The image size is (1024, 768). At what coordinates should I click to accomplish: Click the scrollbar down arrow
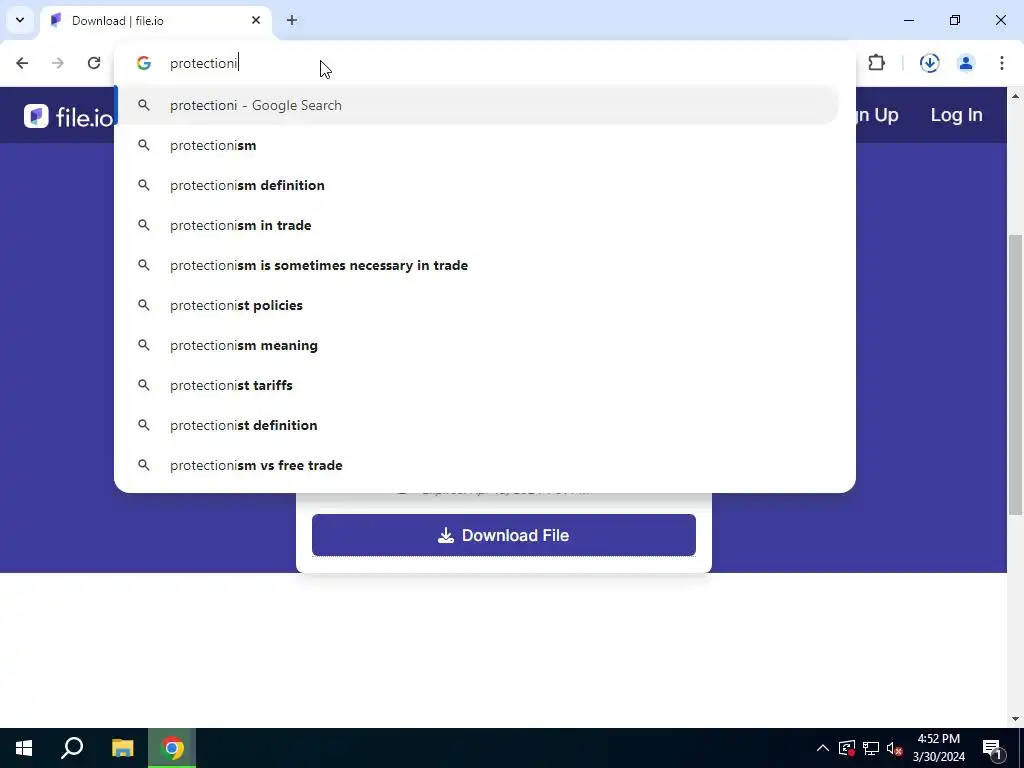[1015, 719]
